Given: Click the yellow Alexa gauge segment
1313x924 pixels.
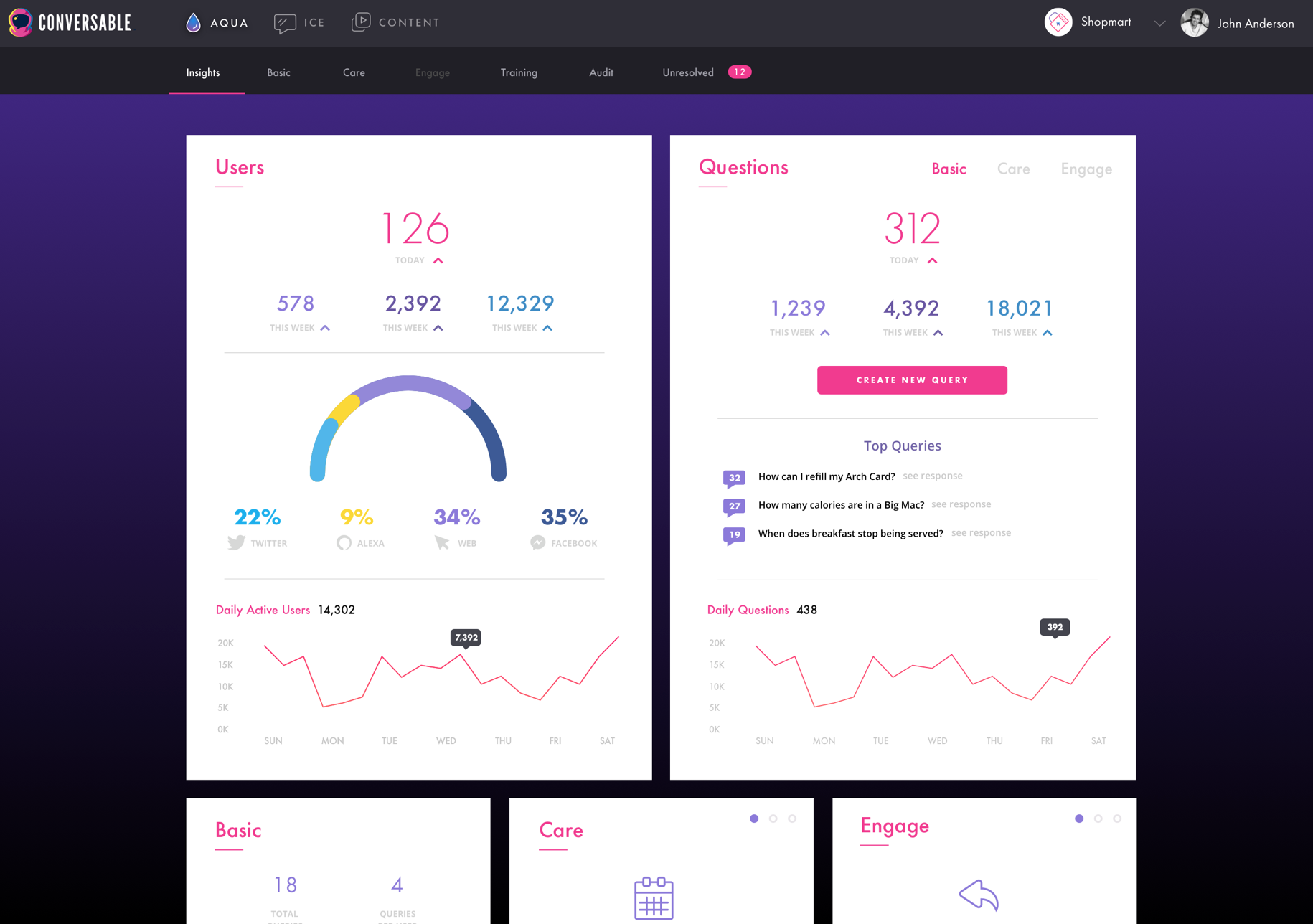Looking at the screenshot, I should pos(343,409).
